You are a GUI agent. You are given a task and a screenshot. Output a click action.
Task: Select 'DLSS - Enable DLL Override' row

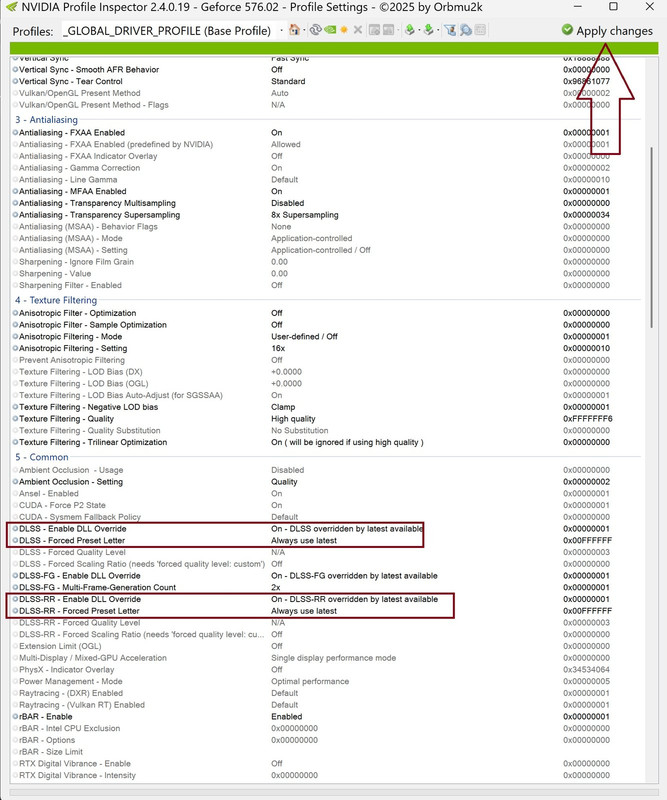(328, 529)
